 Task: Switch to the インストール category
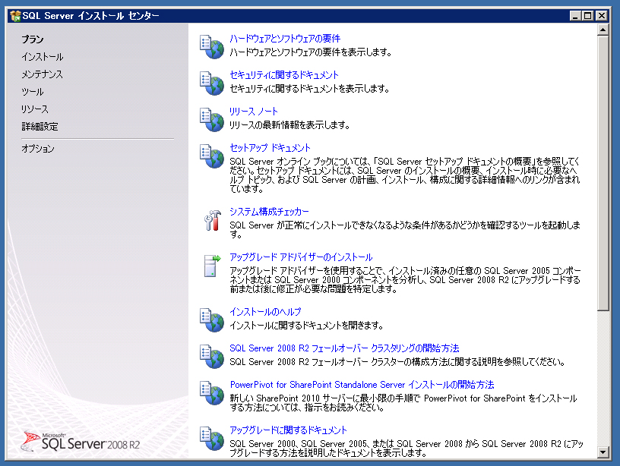tap(42, 57)
